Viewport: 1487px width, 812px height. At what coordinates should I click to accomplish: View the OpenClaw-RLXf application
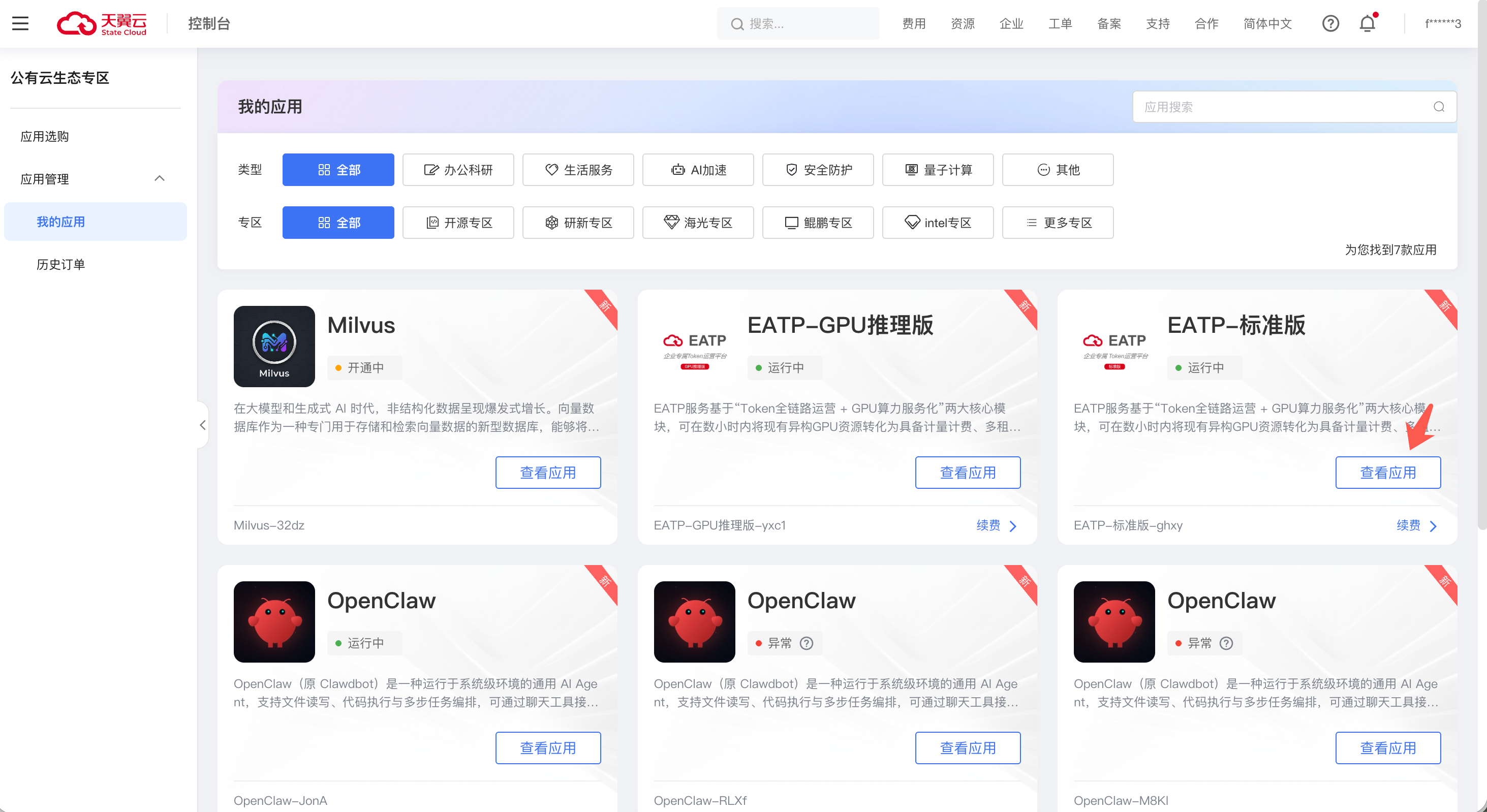pyautogui.click(x=968, y=748)
